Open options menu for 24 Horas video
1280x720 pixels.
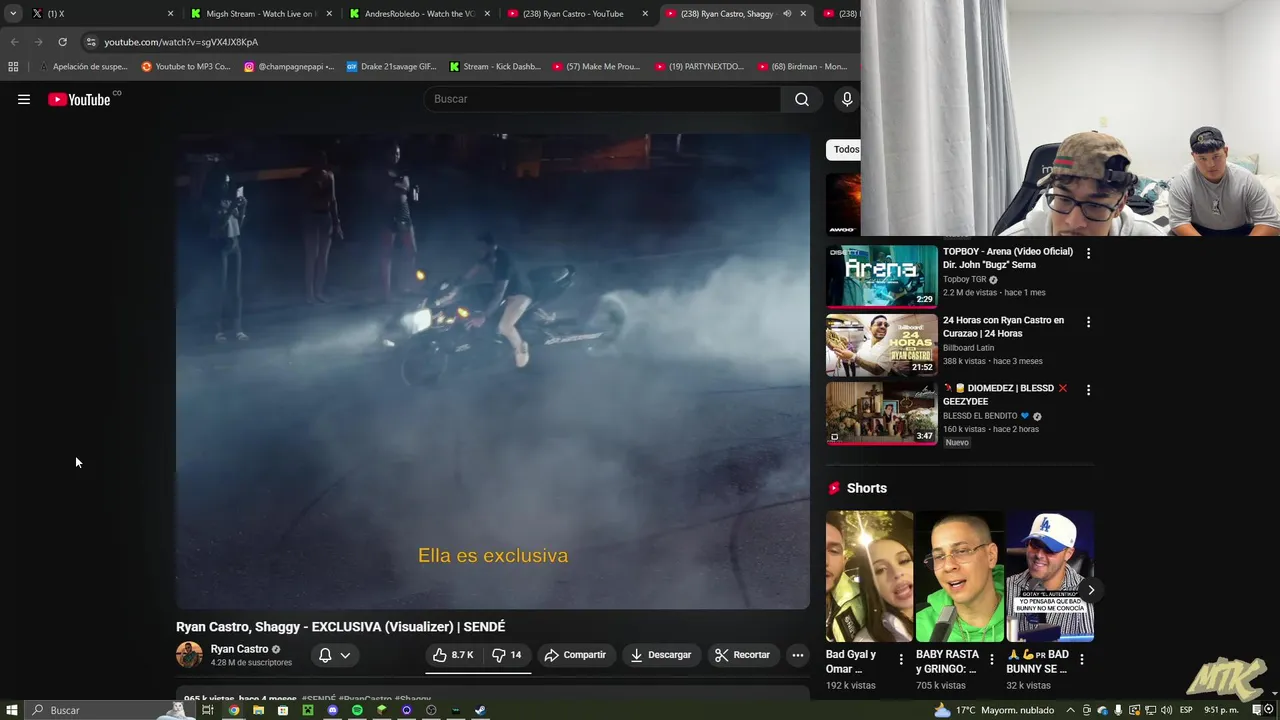[1088, 322]
